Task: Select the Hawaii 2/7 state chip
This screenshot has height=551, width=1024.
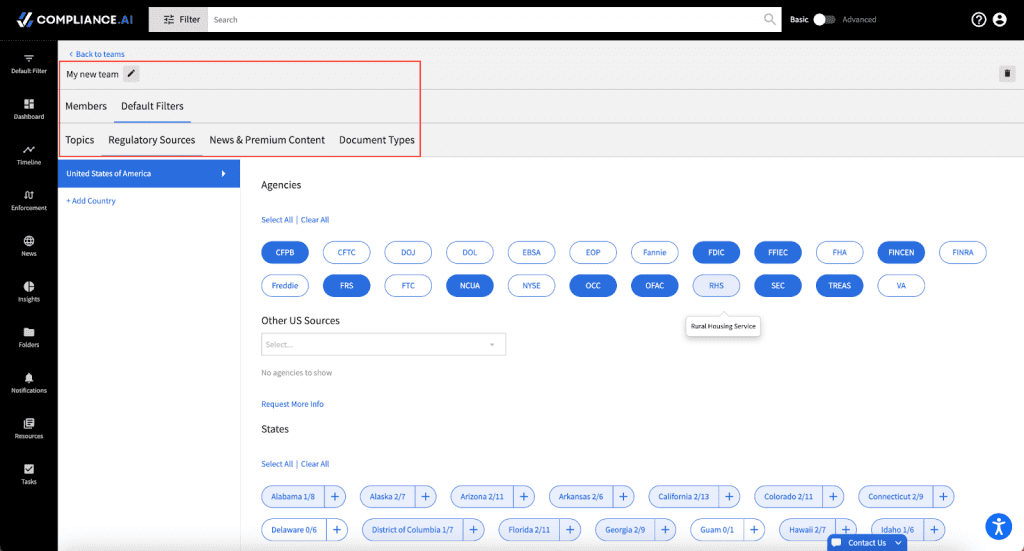Action: point(807,530)
